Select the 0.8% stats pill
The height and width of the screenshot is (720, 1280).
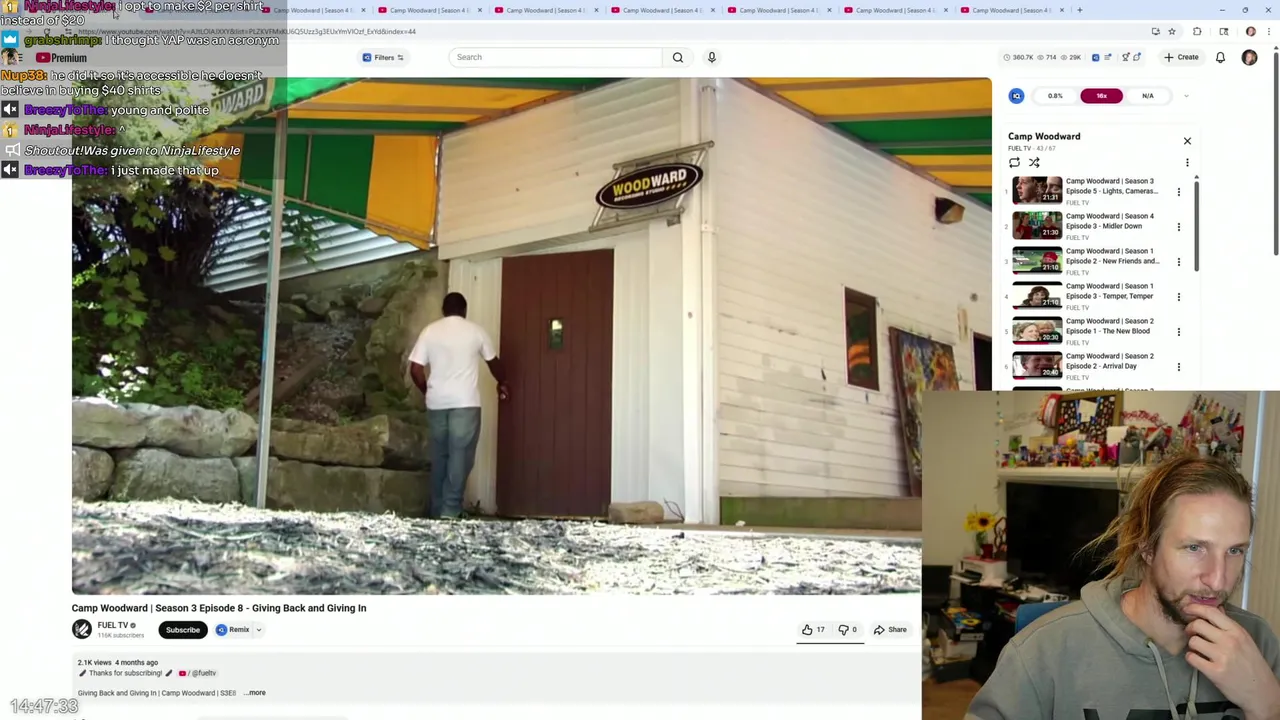coord(1055,96)
